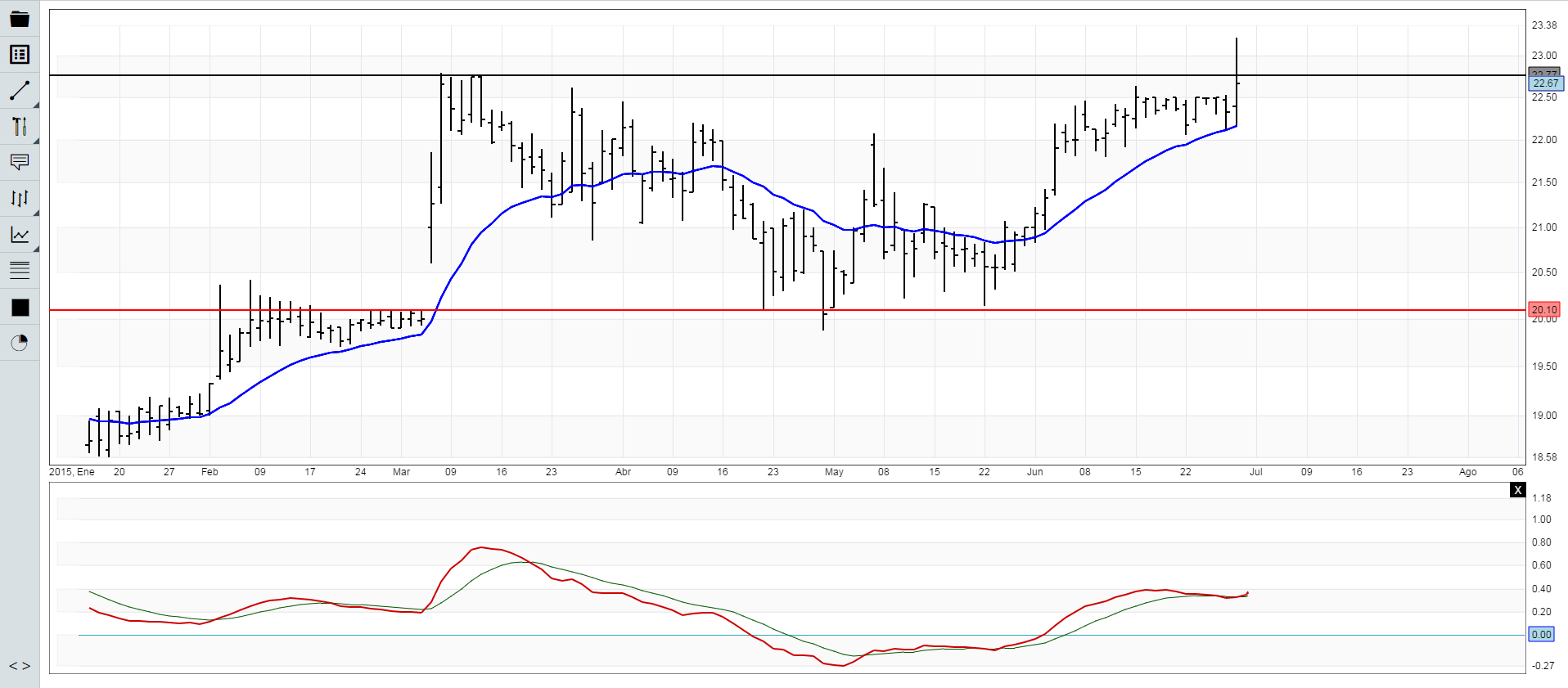Click the 'Feb' date axis label
This screenshot has width=1568, height=688.
coord(210,472)
